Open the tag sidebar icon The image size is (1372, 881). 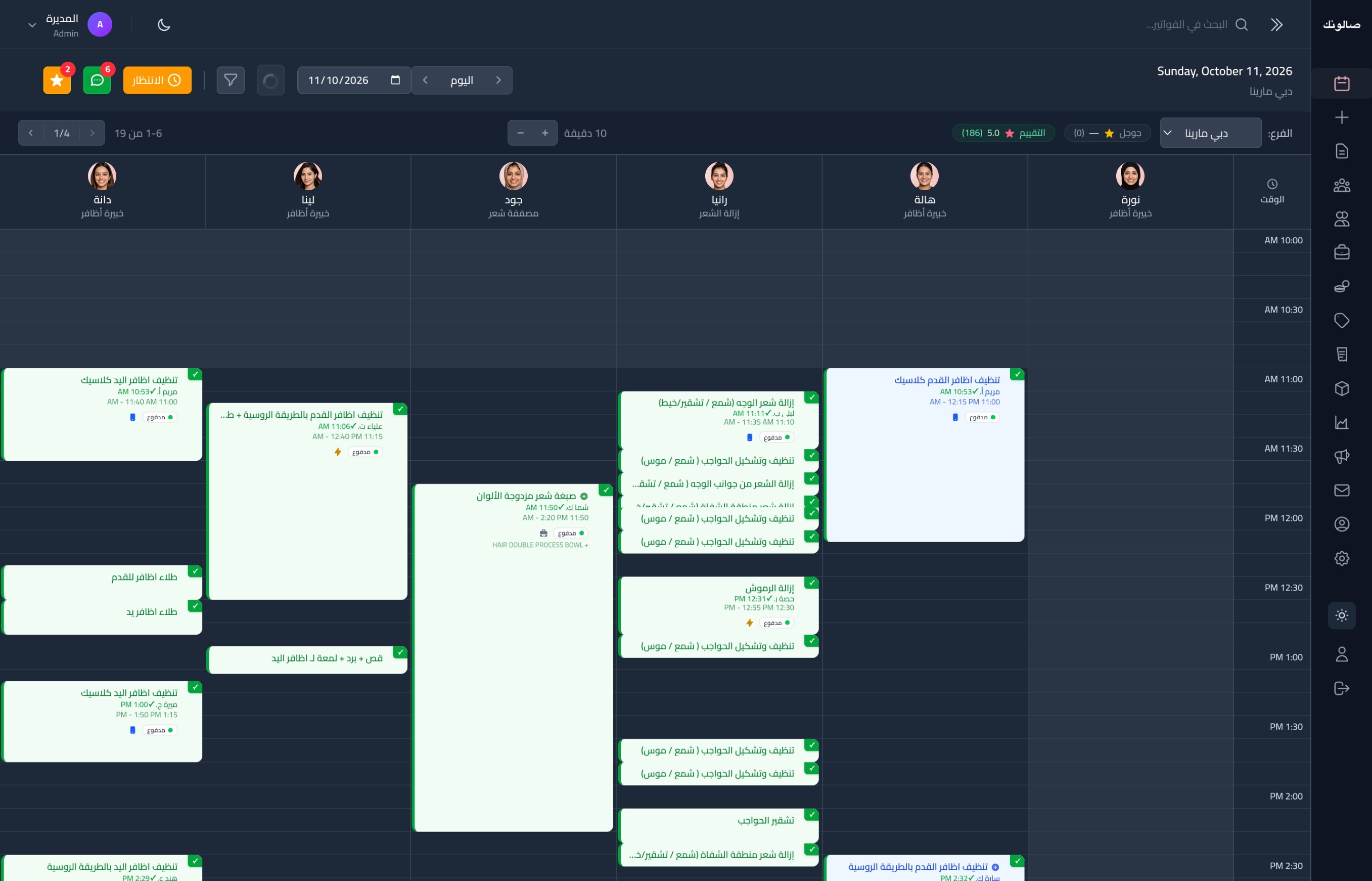[x=1341, y=320]
